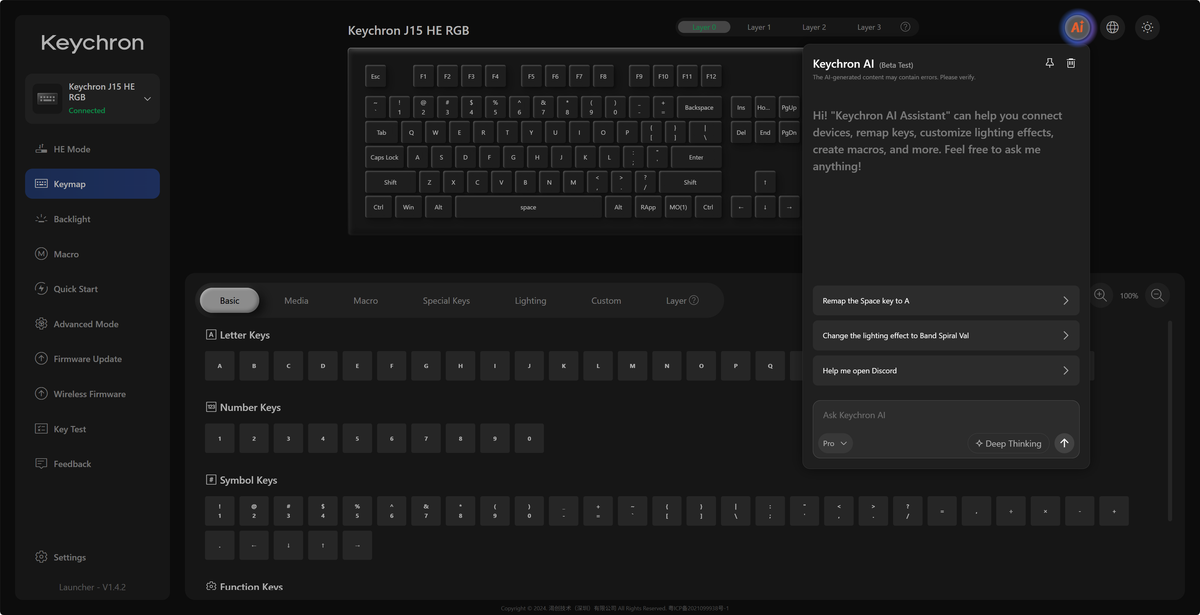This screenshot has height=615, width=1200.
Task: Choose number key 5 from Number Keys
Action: point(357,438)
